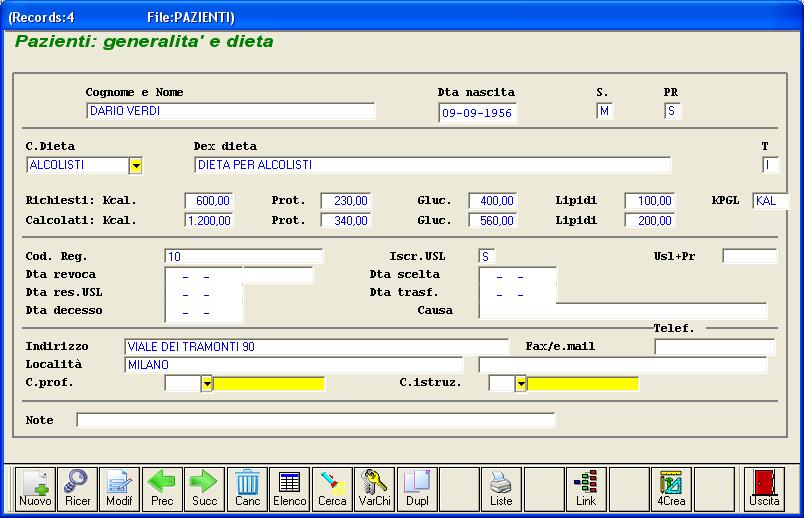Click the Uscita red door icon
The height and width of the screenshot is (518, 804).
[764, 489]
